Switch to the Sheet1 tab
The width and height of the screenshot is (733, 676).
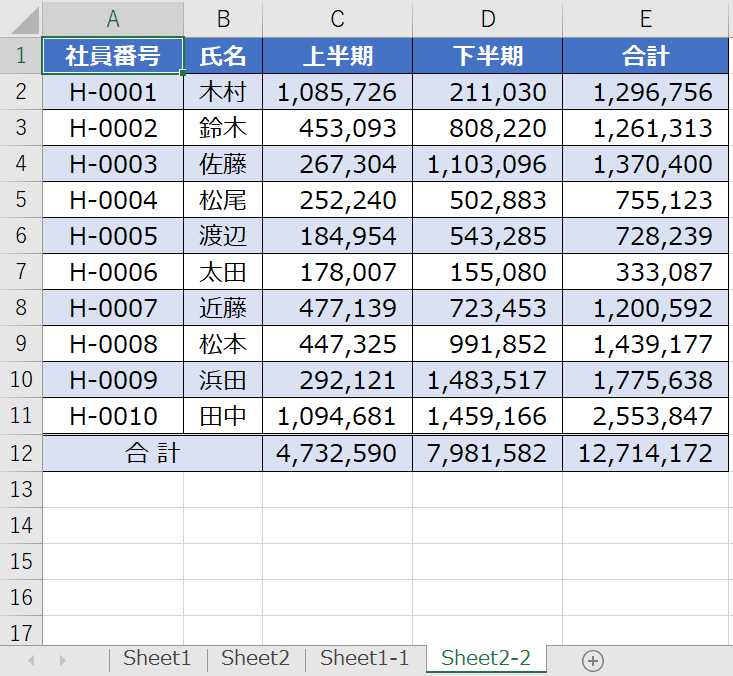[x=157, y=658]
